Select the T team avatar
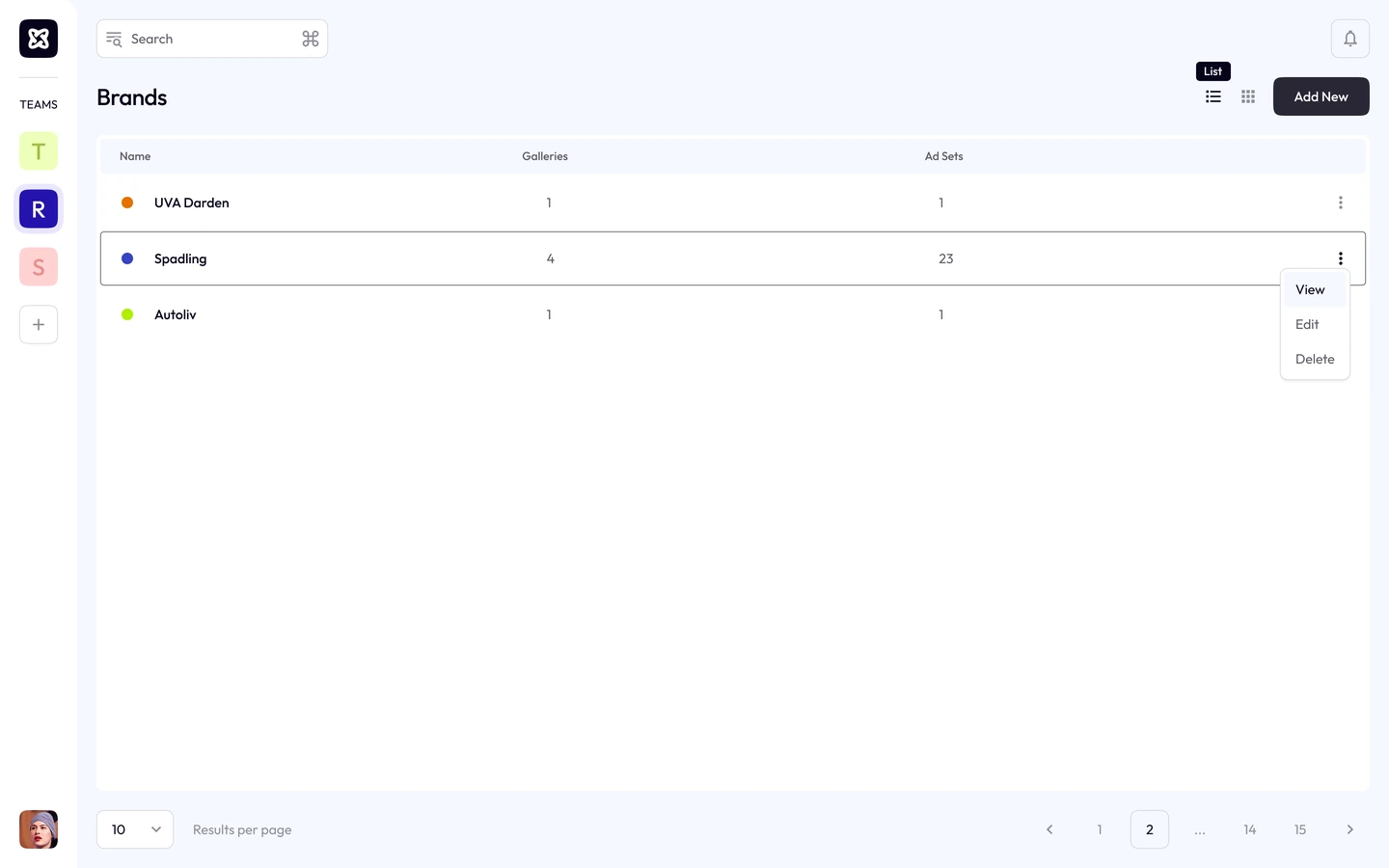Viewport: 1389px width, 868px height. point(39,151)
